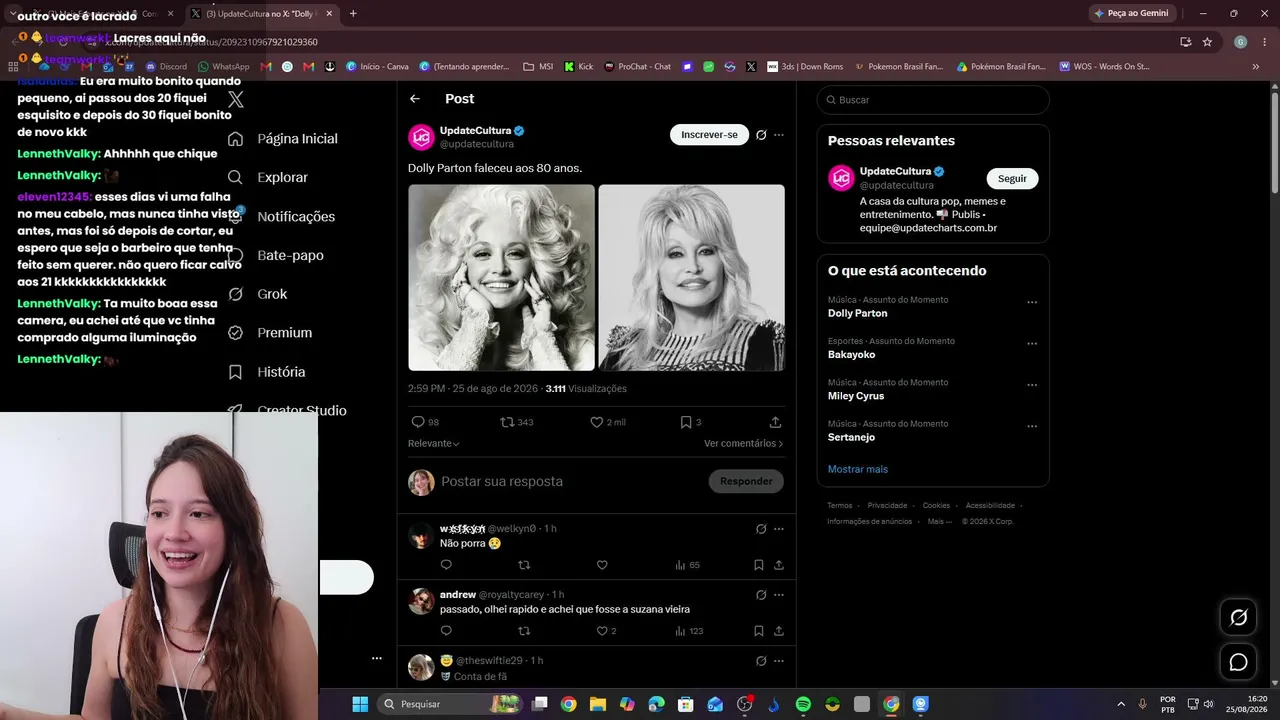This screenshot has height=720, width=1280.
Task: Go to Página Inicial
Action: click(x=283, y=139)
